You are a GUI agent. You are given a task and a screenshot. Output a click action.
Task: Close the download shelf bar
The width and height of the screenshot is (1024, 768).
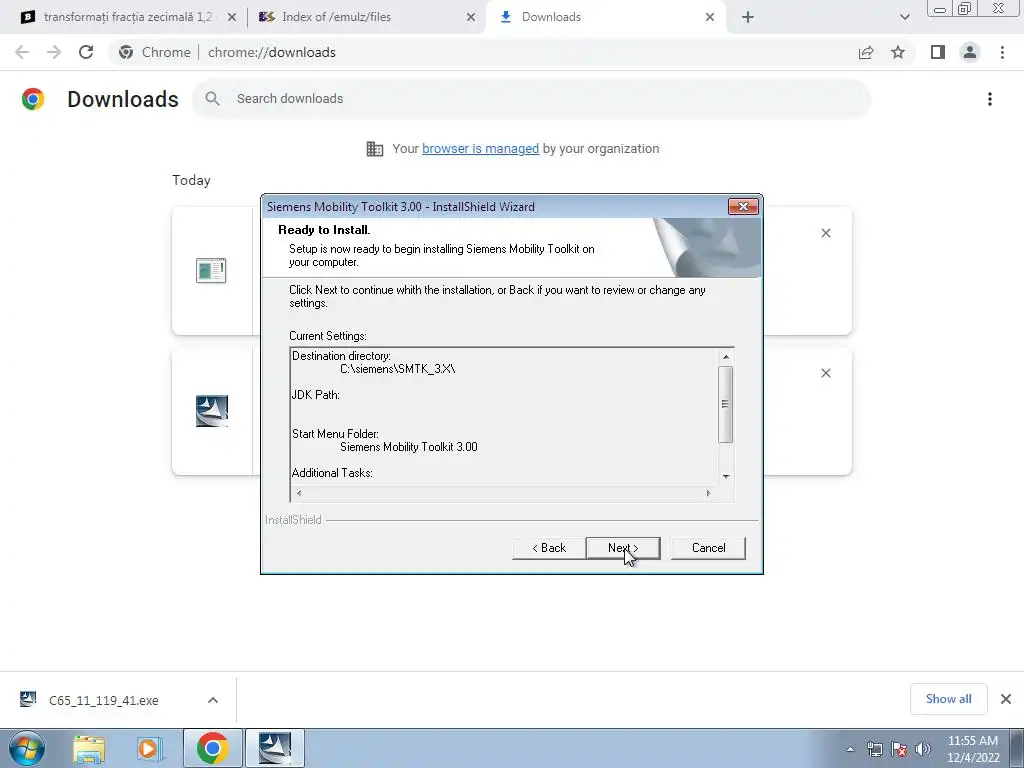click(x=1006, y=699)
